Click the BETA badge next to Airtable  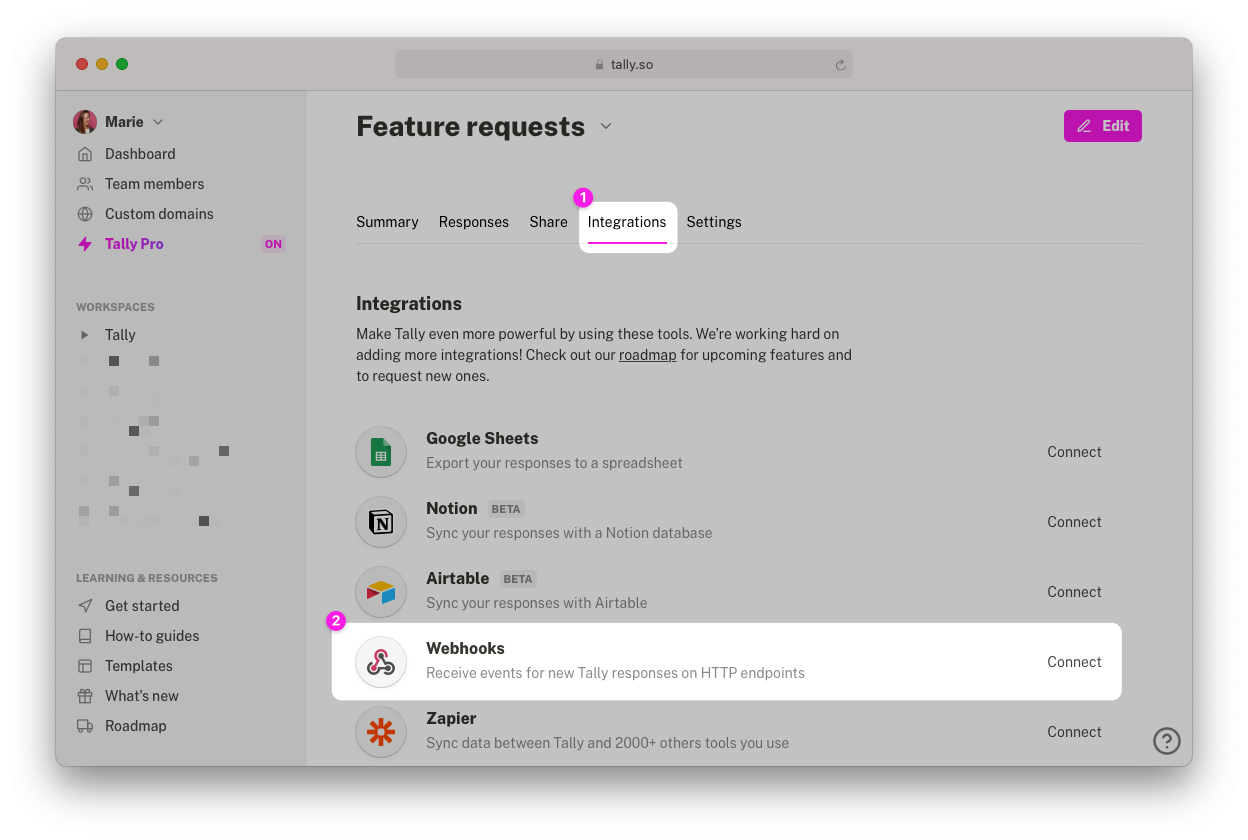(518, 579)
